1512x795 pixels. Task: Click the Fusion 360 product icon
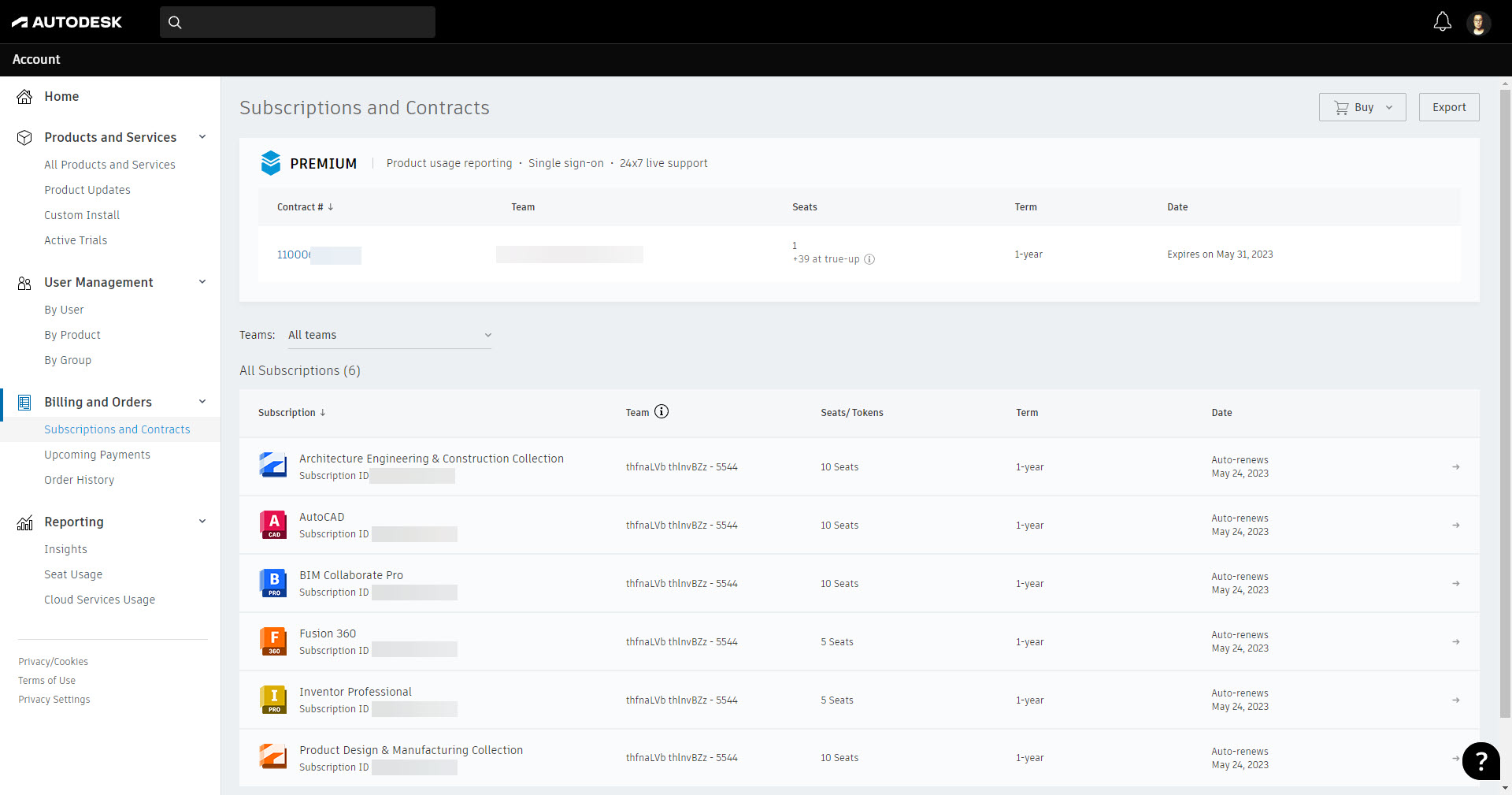(x=273, y=641)
